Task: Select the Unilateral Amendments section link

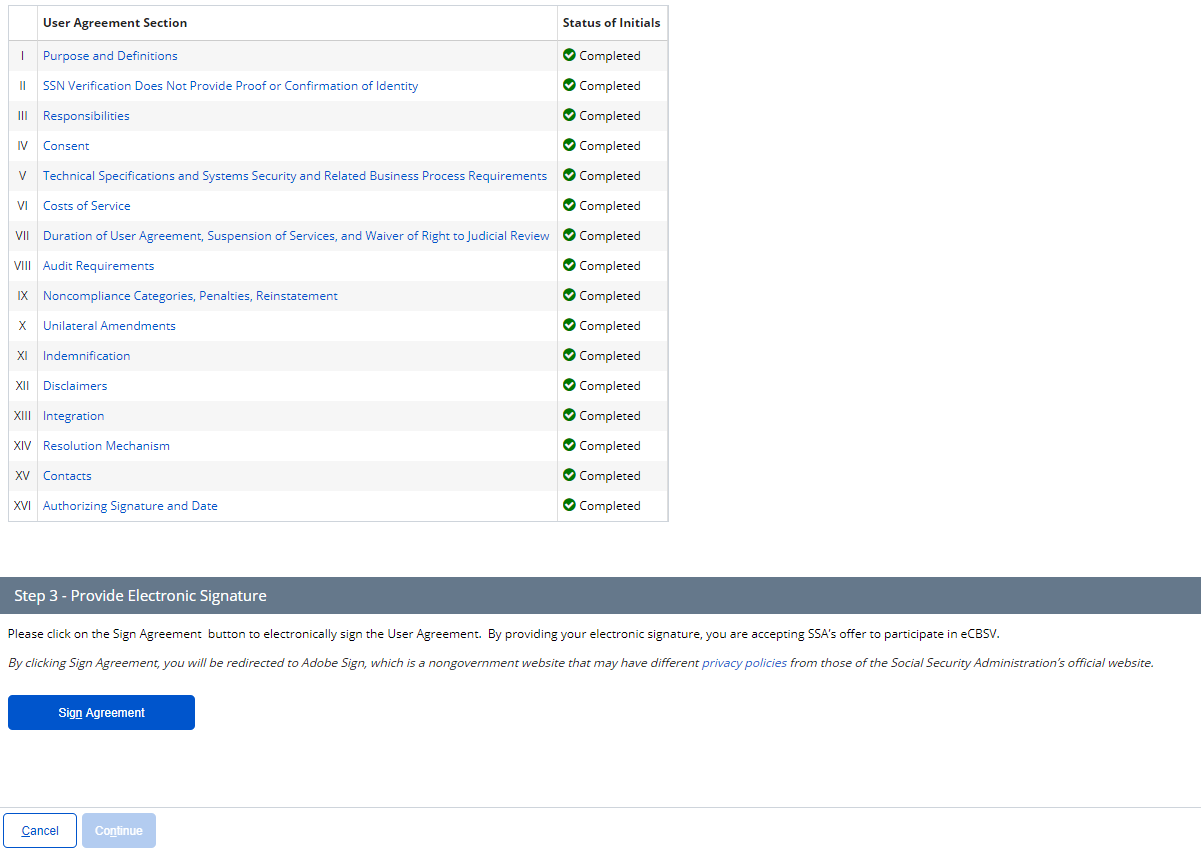Action: tap(109, 326)
